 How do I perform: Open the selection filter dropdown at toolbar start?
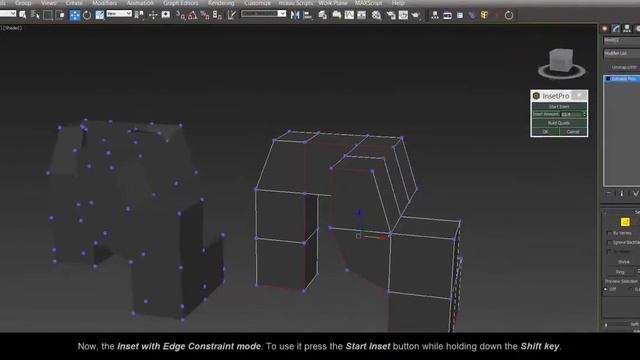click(8, 14)
